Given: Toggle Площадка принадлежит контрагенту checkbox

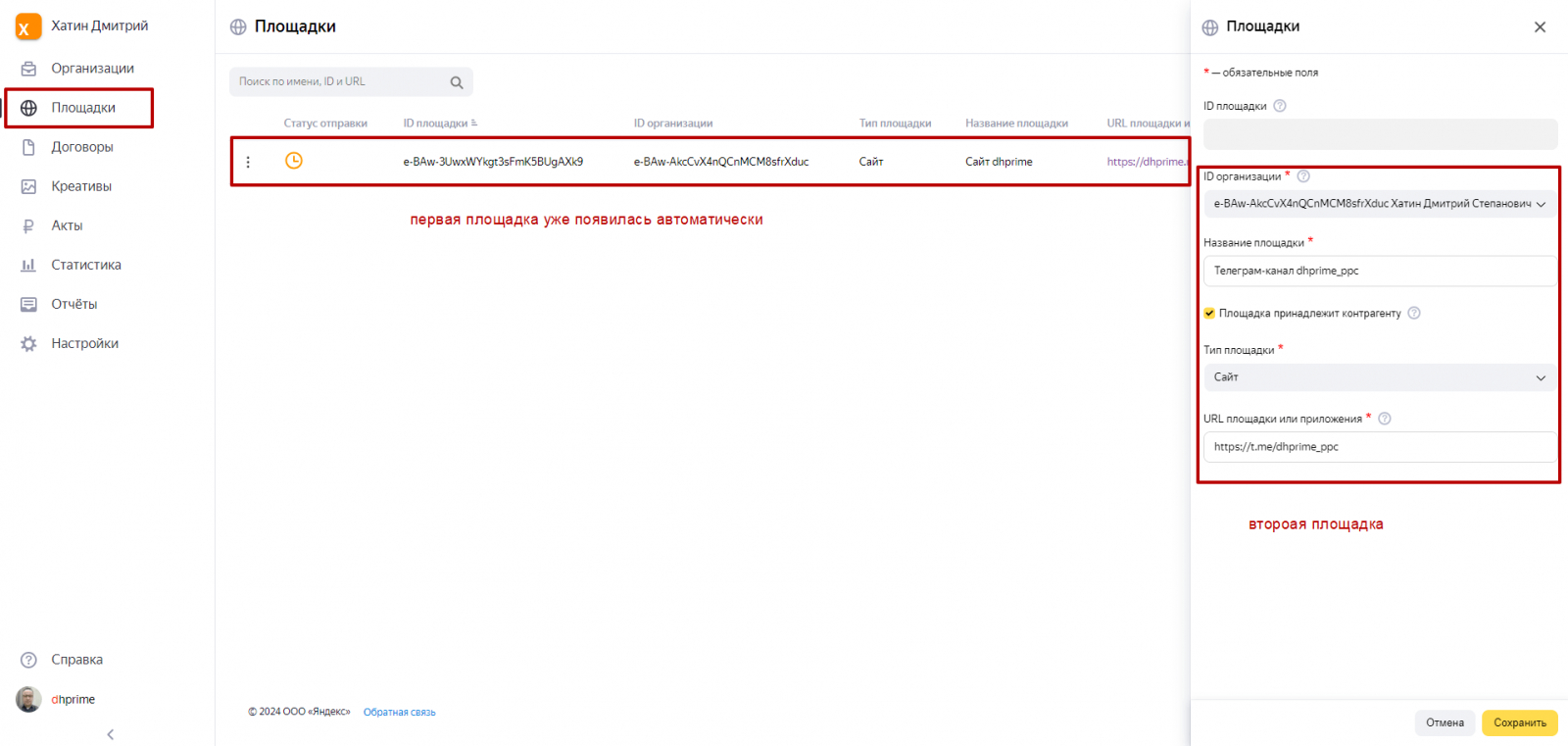Looking at the screenshot, I should pos(1209,314).
